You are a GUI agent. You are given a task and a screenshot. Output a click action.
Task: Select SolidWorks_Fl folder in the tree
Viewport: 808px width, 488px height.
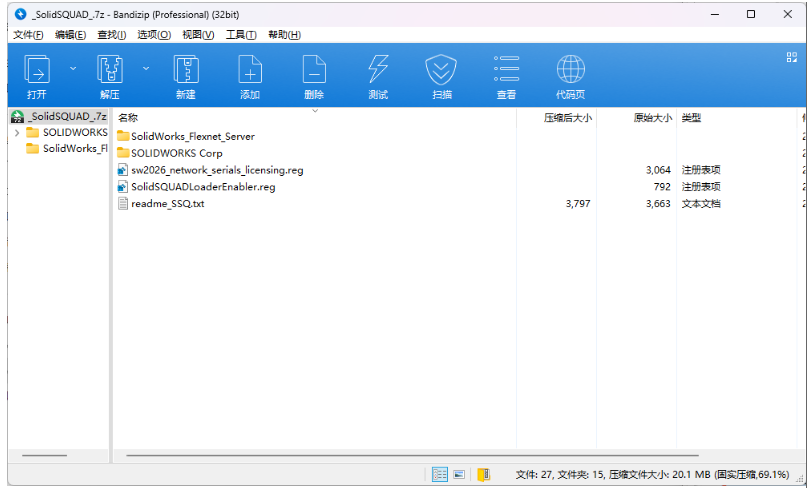click(67, 148)
